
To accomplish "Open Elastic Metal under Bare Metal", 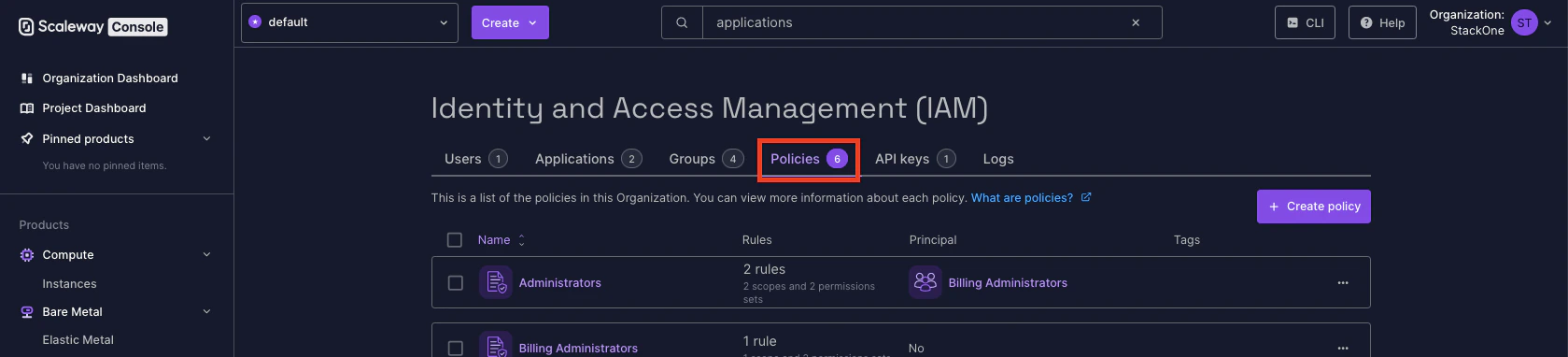I will (78, 340).
